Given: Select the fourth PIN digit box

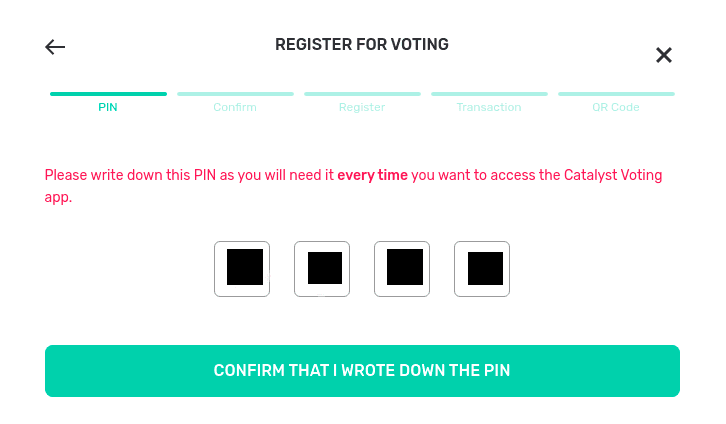Looking at the screenshot, I should coord(482,269).
